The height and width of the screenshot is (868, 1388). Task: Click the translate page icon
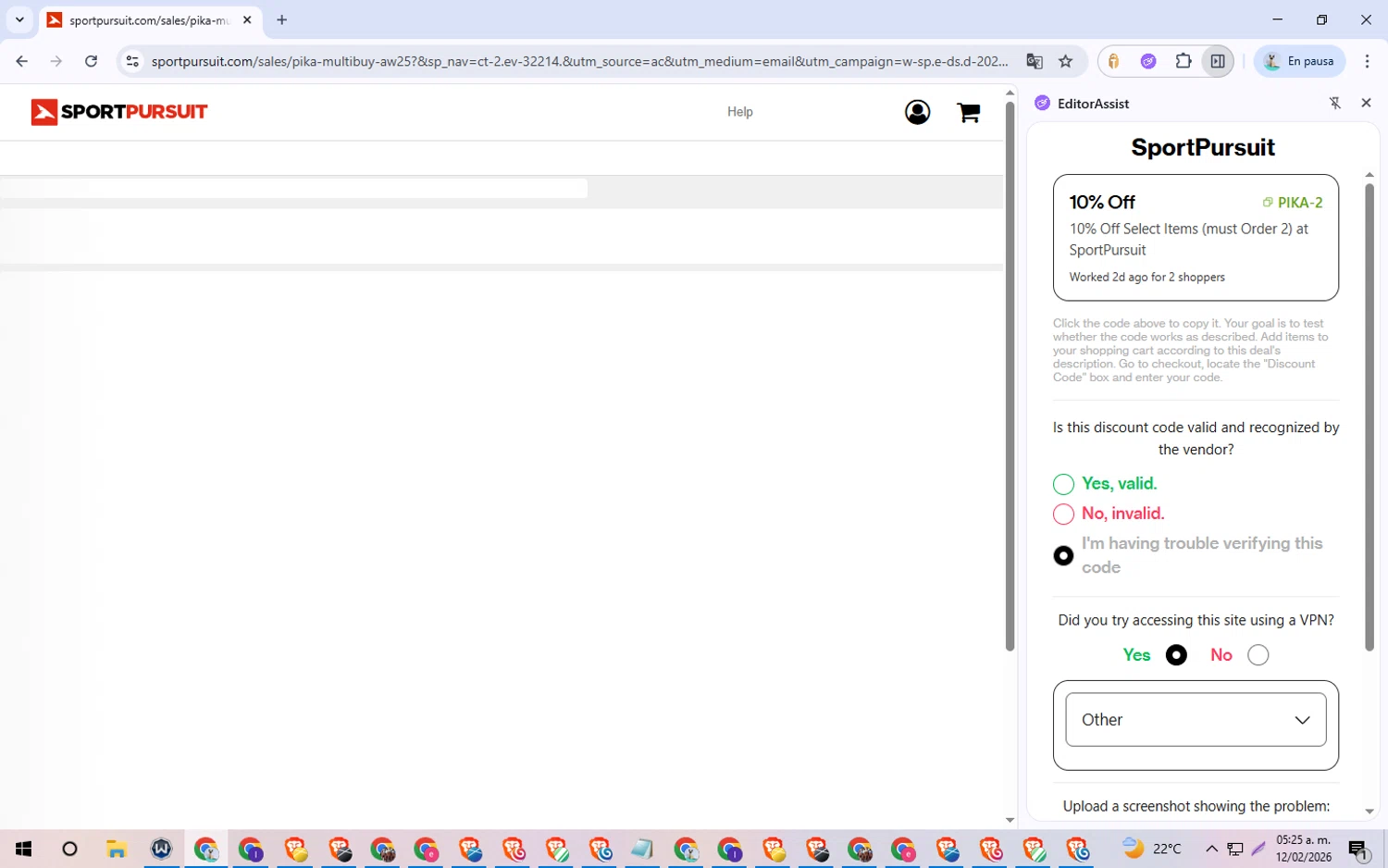coord(1035,61)
